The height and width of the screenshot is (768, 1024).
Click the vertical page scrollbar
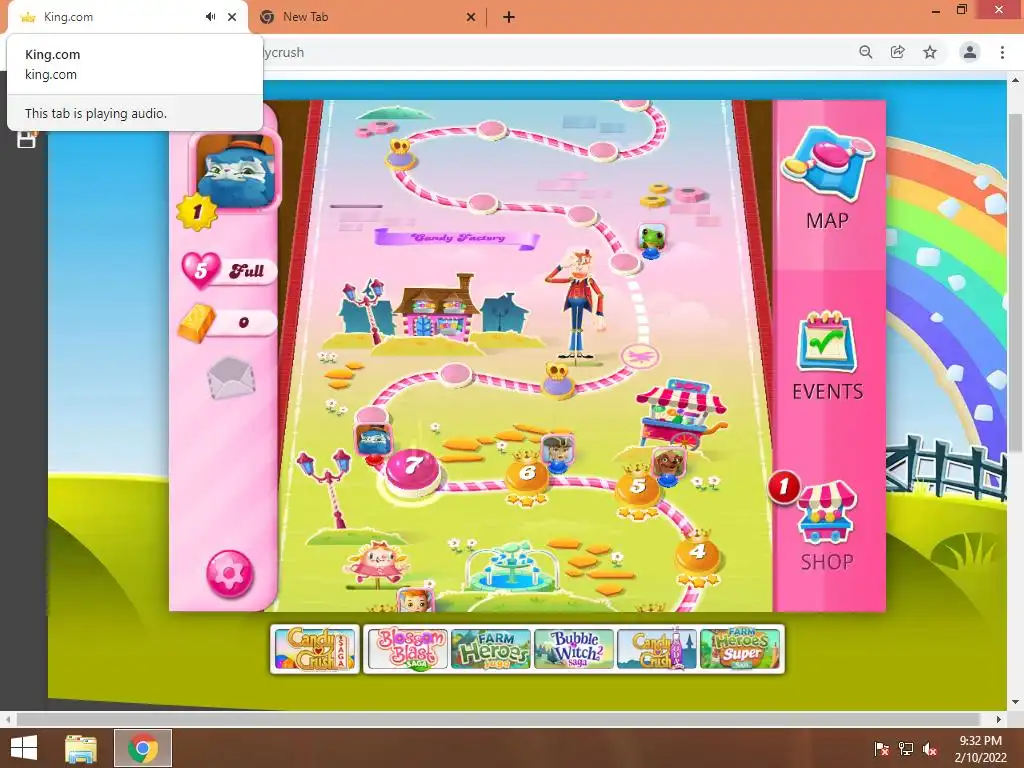click(1015, 282)
